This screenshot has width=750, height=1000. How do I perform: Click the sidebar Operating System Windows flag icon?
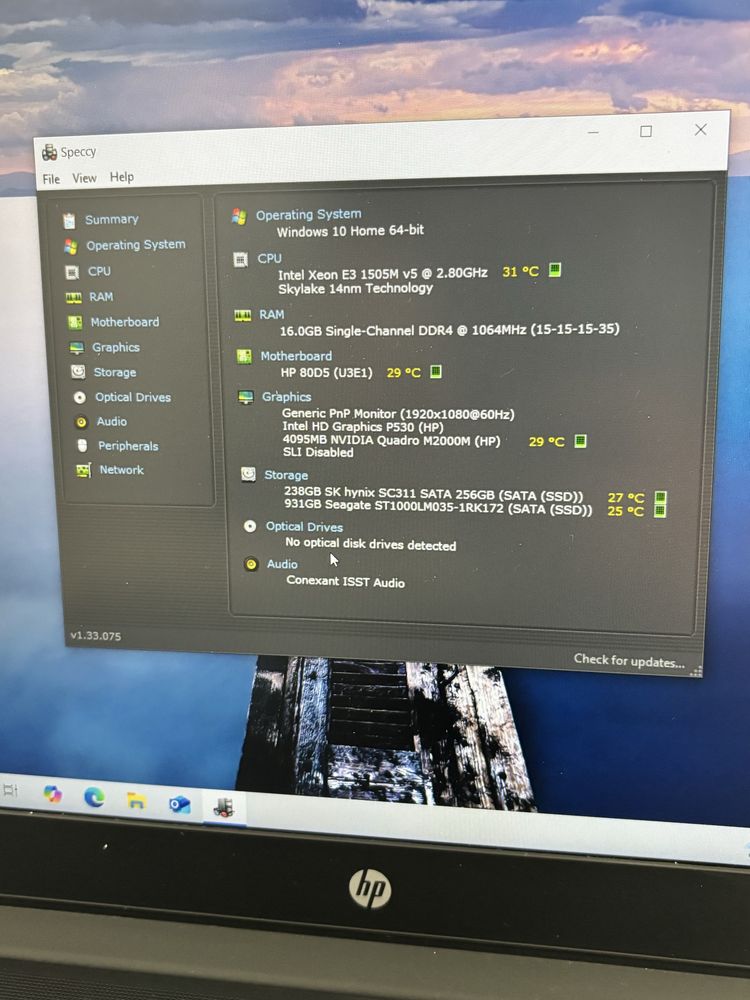(71, 246)
